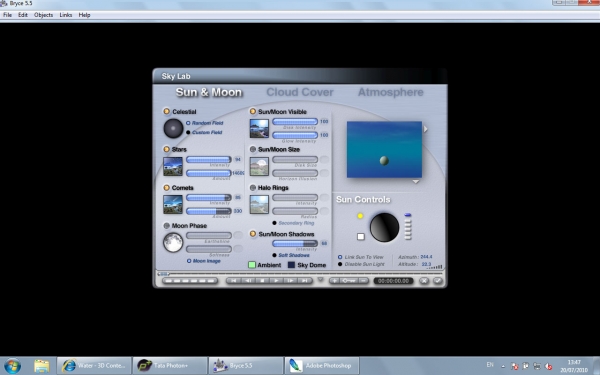Screen dimensions: 600x375
Task: Open the triangle menu below sky preview
Action: pos(416,182)
